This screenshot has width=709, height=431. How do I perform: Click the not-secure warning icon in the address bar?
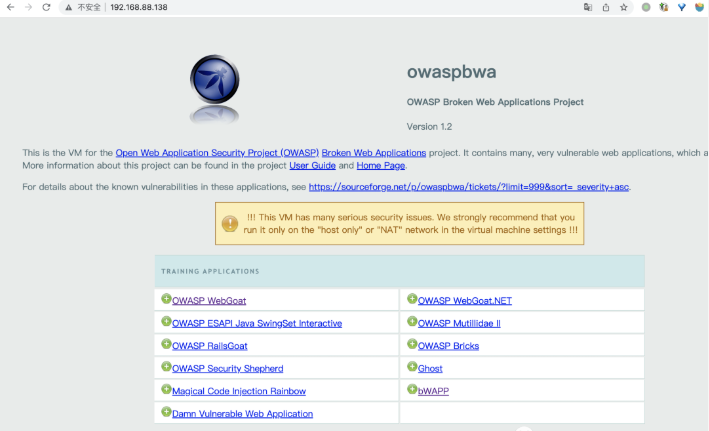tap(69, 7)
